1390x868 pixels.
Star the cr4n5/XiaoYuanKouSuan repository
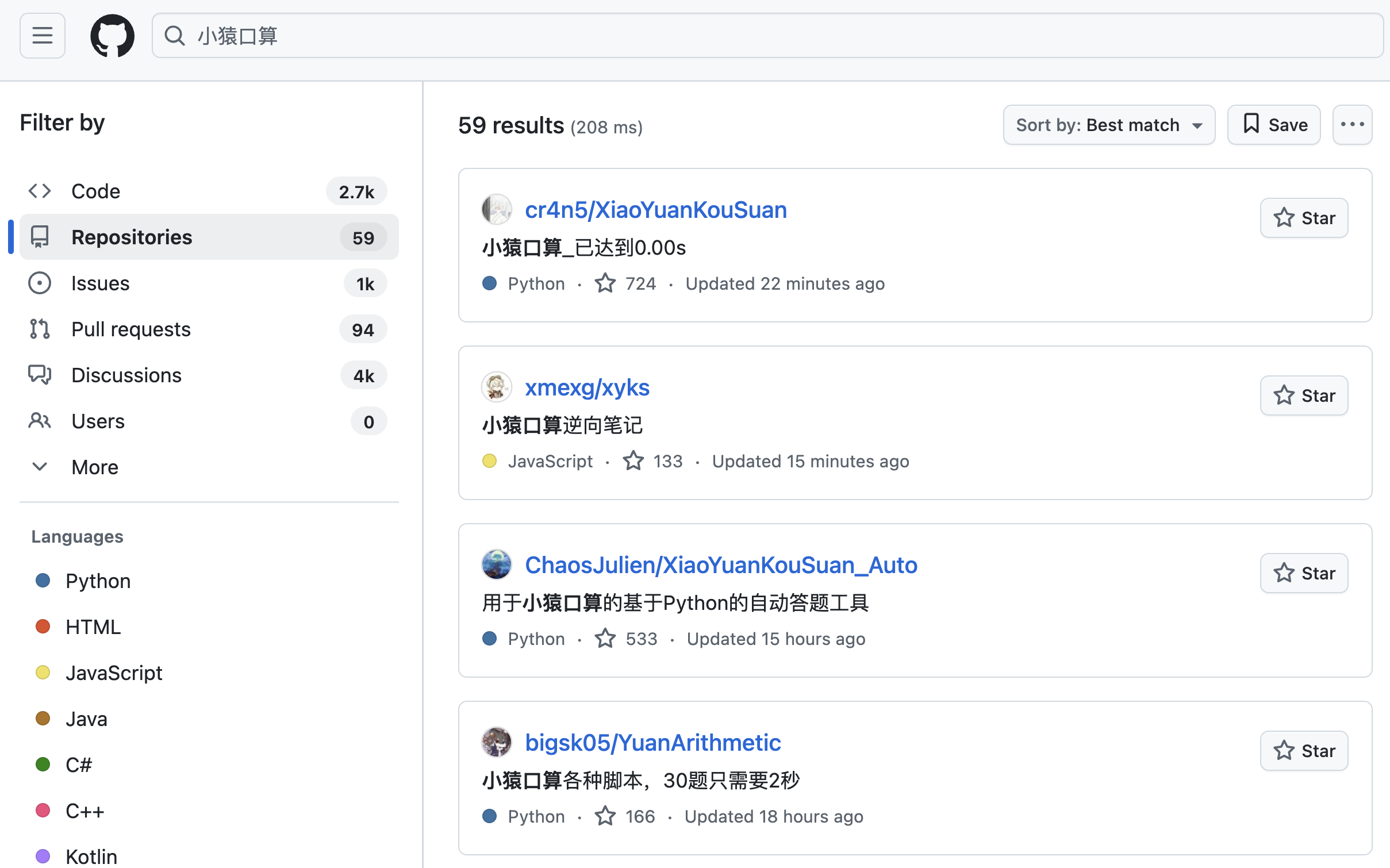(1304, 218)
